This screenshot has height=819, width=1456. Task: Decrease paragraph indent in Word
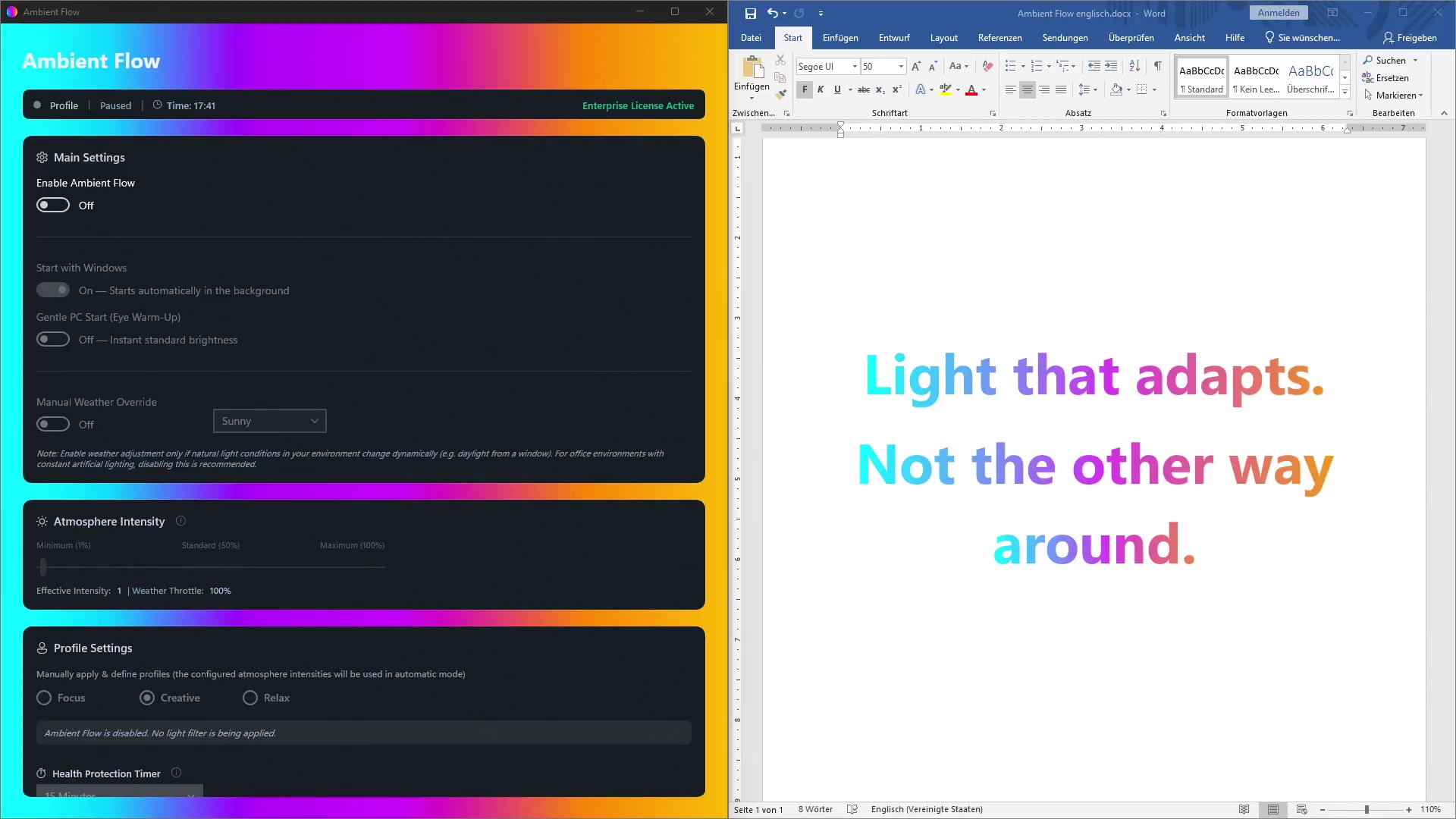pyautogui.click(x=1094, y=66)
